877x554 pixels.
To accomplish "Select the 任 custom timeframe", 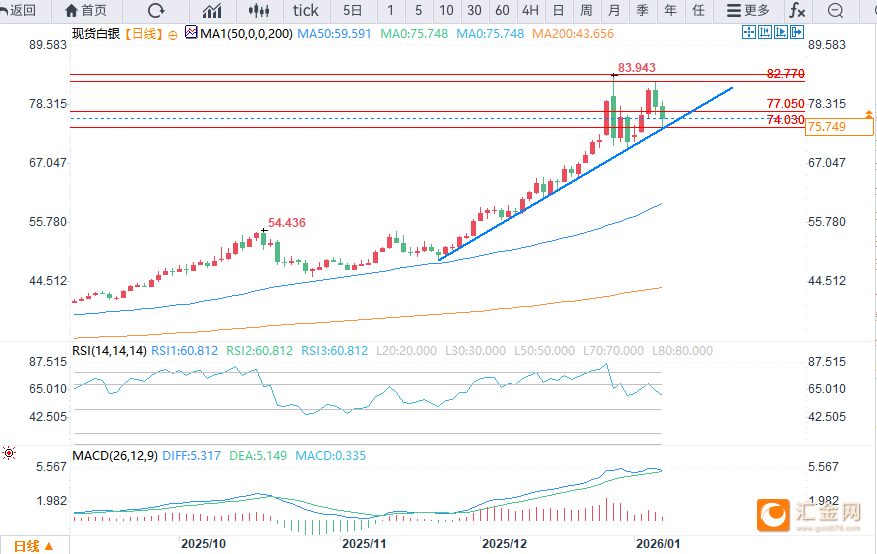I will [x=698, y=10].
